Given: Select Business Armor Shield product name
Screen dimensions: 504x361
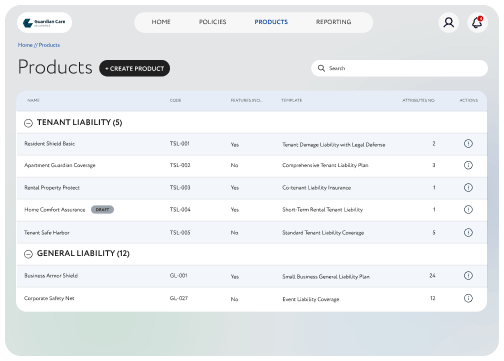Looking at the screenshot, I should point(51,276).
